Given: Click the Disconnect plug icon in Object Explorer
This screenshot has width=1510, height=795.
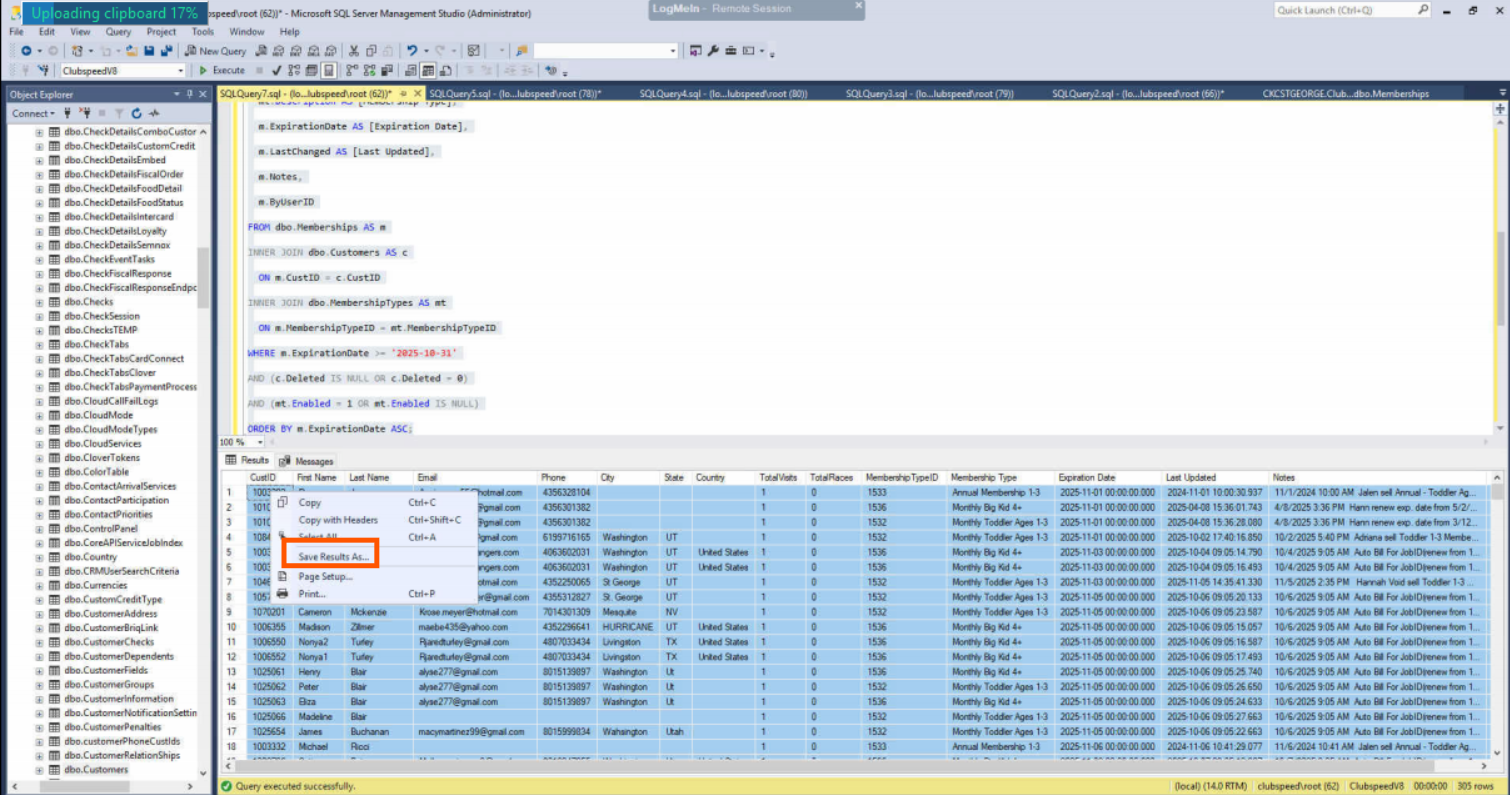Looking at the screenshot, I should 86,114.
